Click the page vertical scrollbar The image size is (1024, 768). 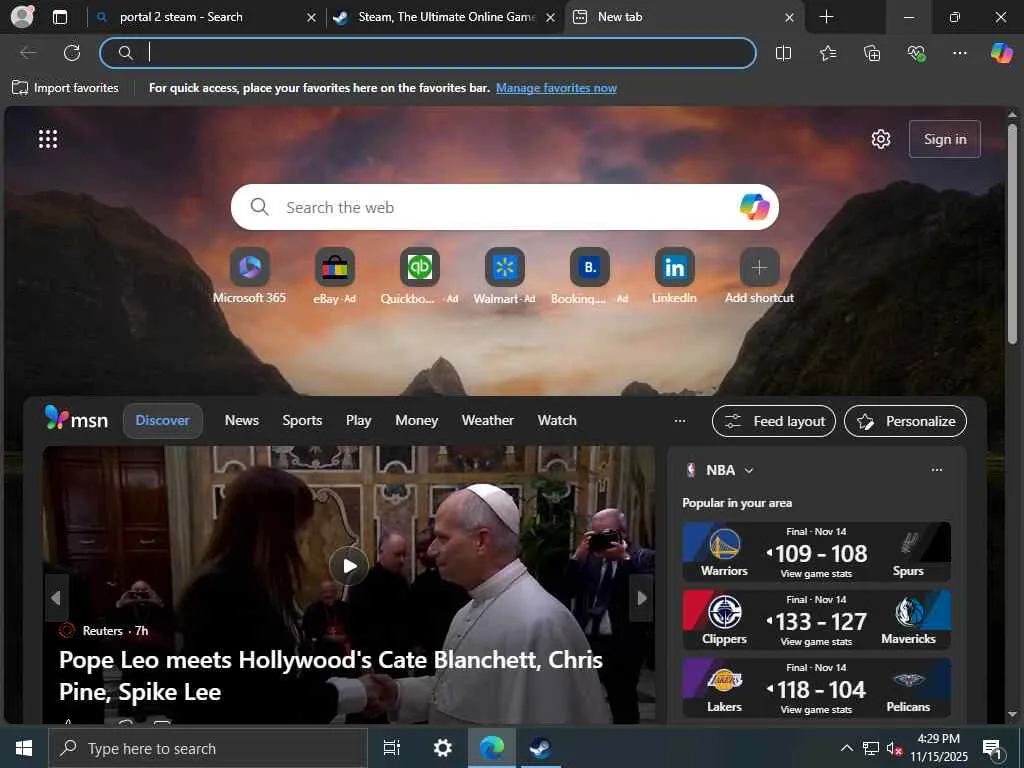pos(1012,233)
